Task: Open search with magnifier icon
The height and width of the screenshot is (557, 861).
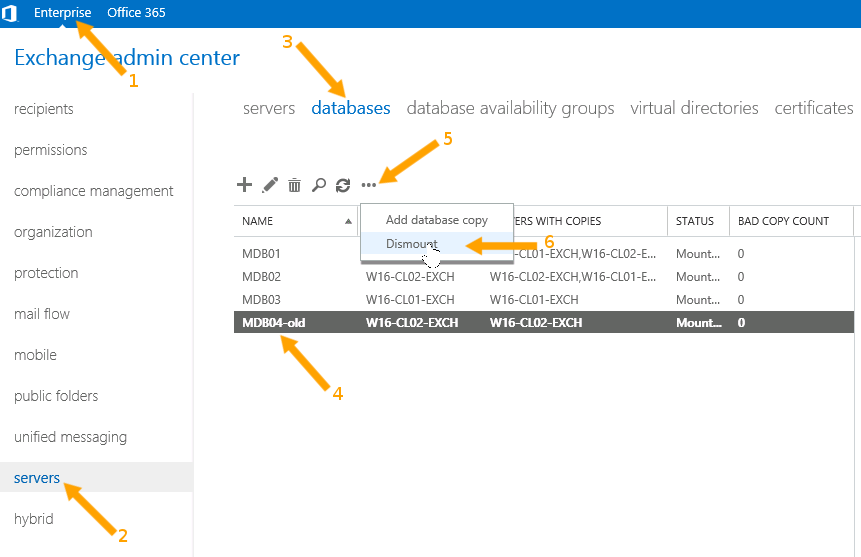Action: 318,185
